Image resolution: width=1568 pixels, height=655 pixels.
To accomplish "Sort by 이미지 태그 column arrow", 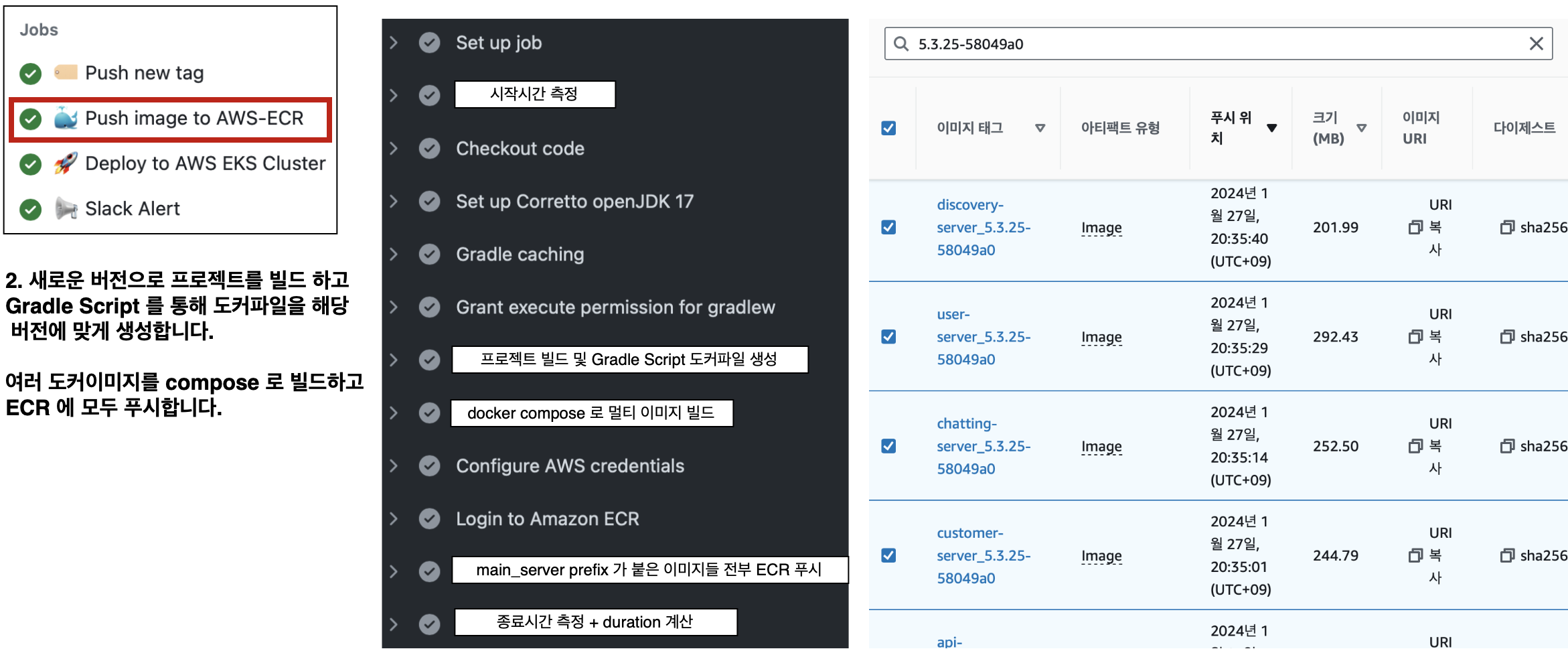I will point(1040,128).
